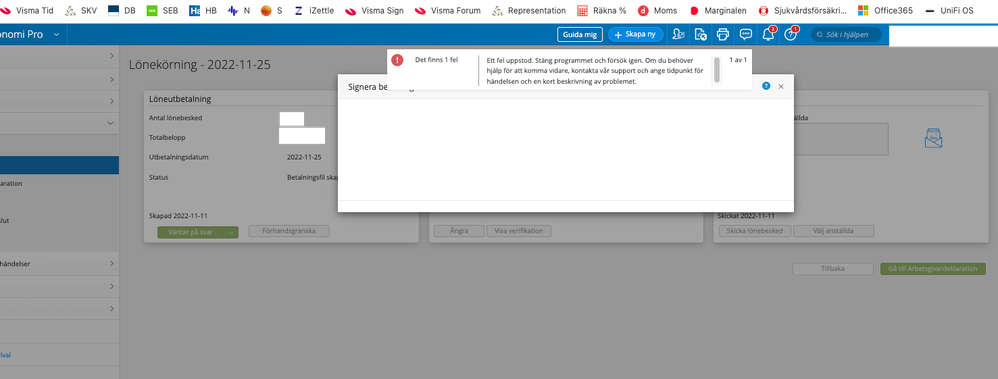
Task: Click the Ångra button
Action: [459, 231]
